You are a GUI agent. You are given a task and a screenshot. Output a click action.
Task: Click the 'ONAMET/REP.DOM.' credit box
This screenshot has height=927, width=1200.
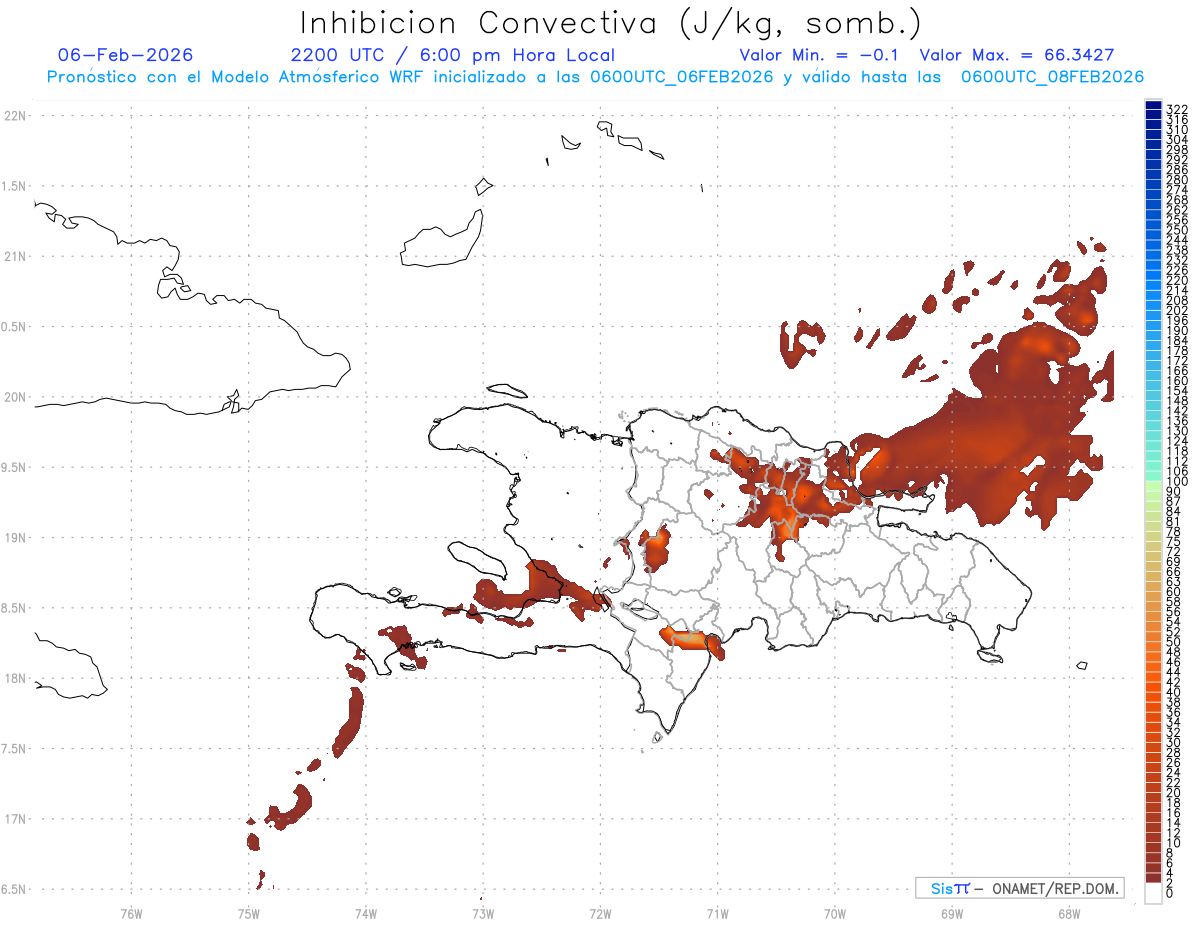pos(1020,888)
